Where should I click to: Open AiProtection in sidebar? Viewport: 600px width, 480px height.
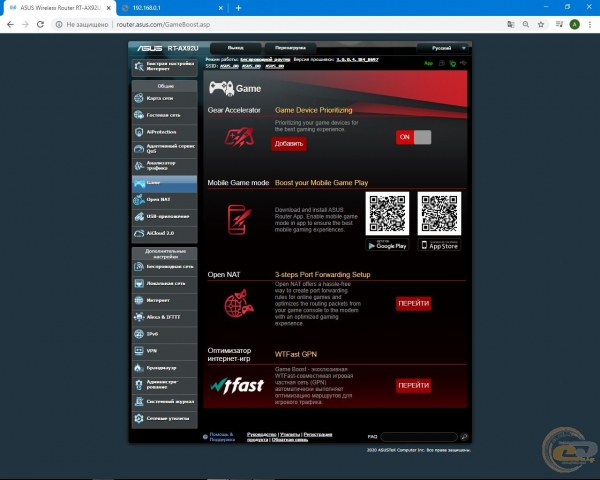click(165, 132)
